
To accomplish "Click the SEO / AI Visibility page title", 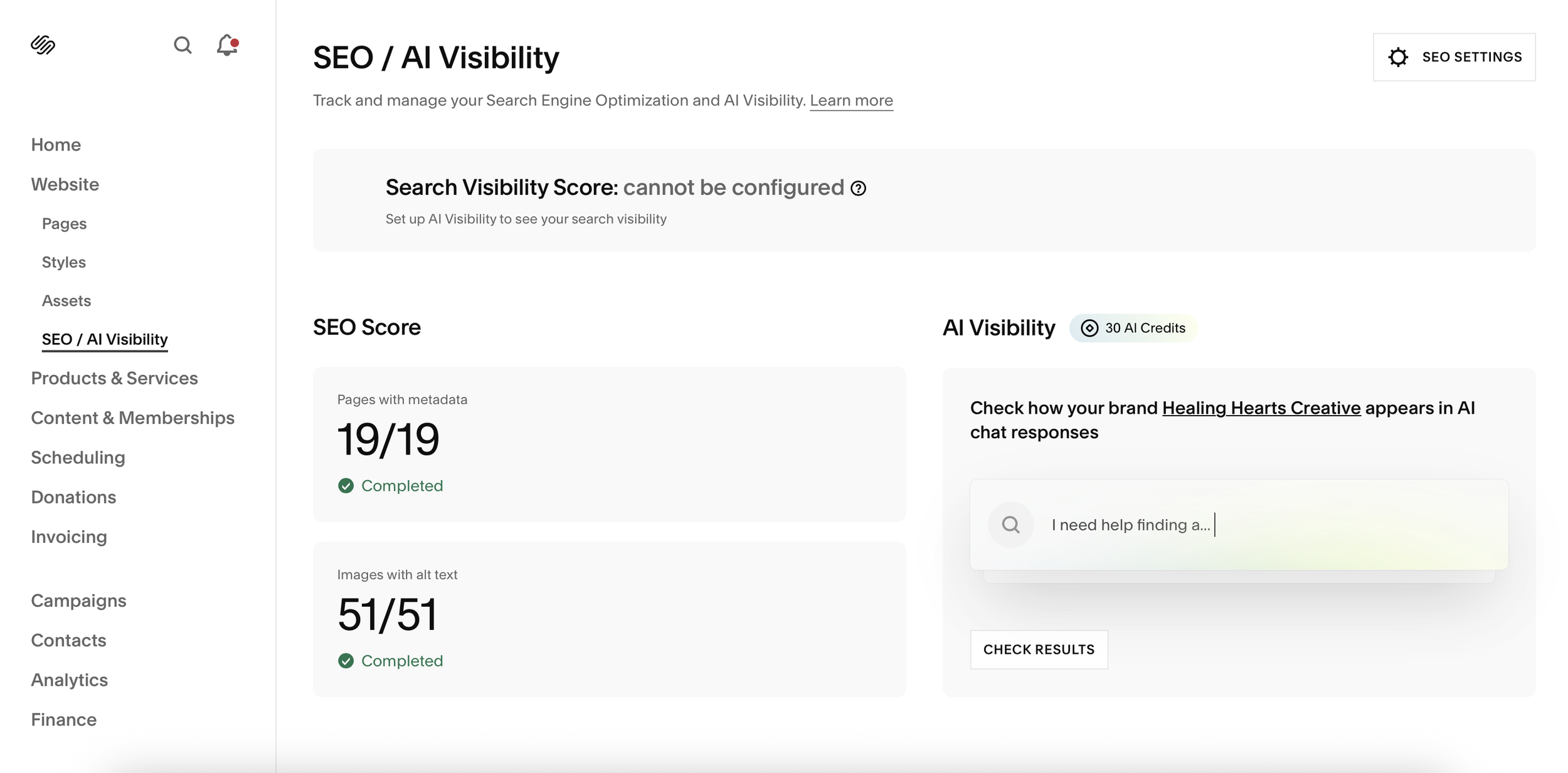I will [x=436, y=58].
